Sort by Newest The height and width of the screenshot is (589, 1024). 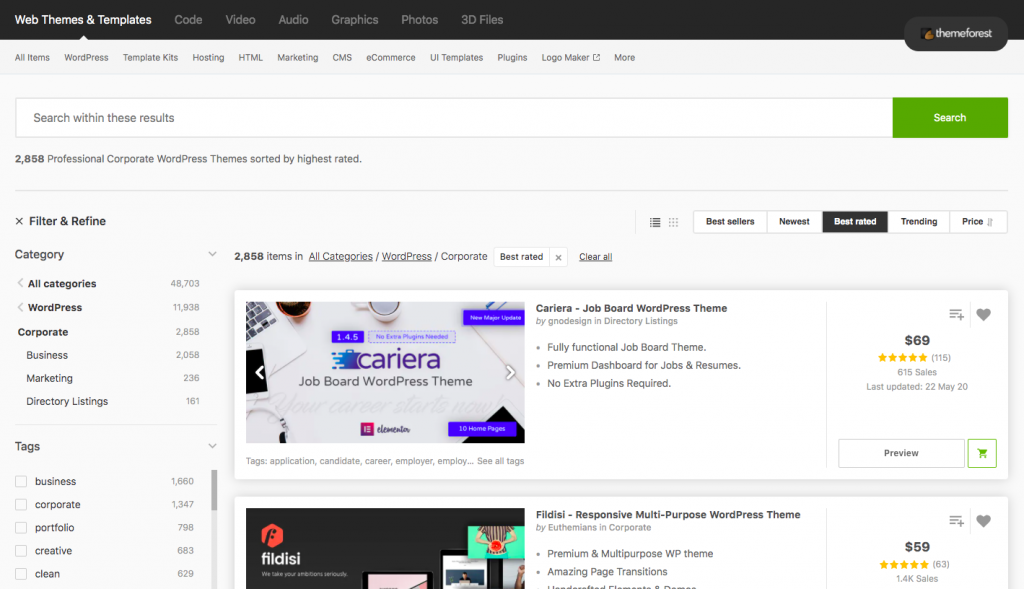[x=794, y=222]
